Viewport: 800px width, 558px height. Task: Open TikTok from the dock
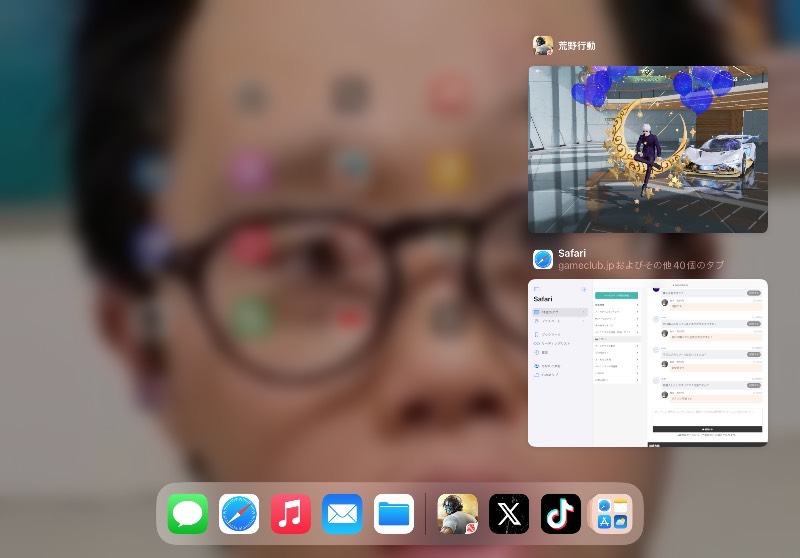tap(561, 514)
